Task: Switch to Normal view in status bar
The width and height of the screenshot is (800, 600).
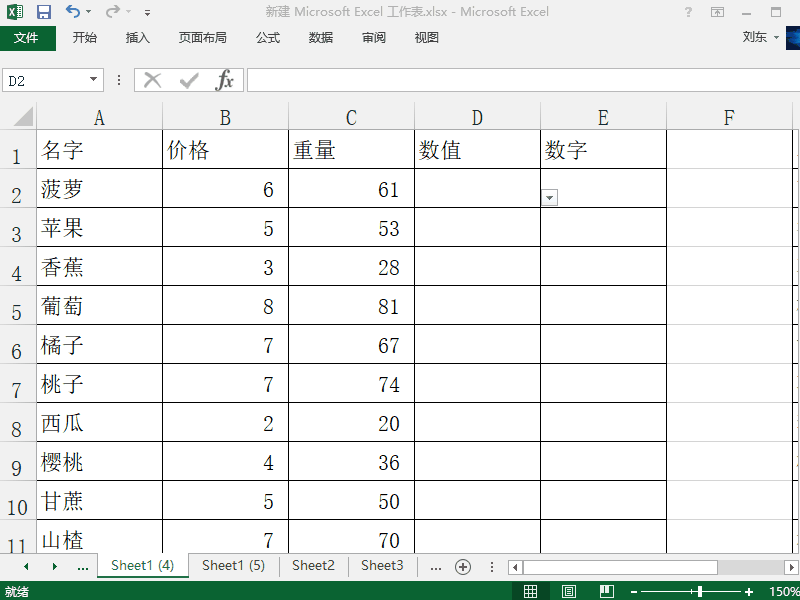Action: [x=531, y=591]
